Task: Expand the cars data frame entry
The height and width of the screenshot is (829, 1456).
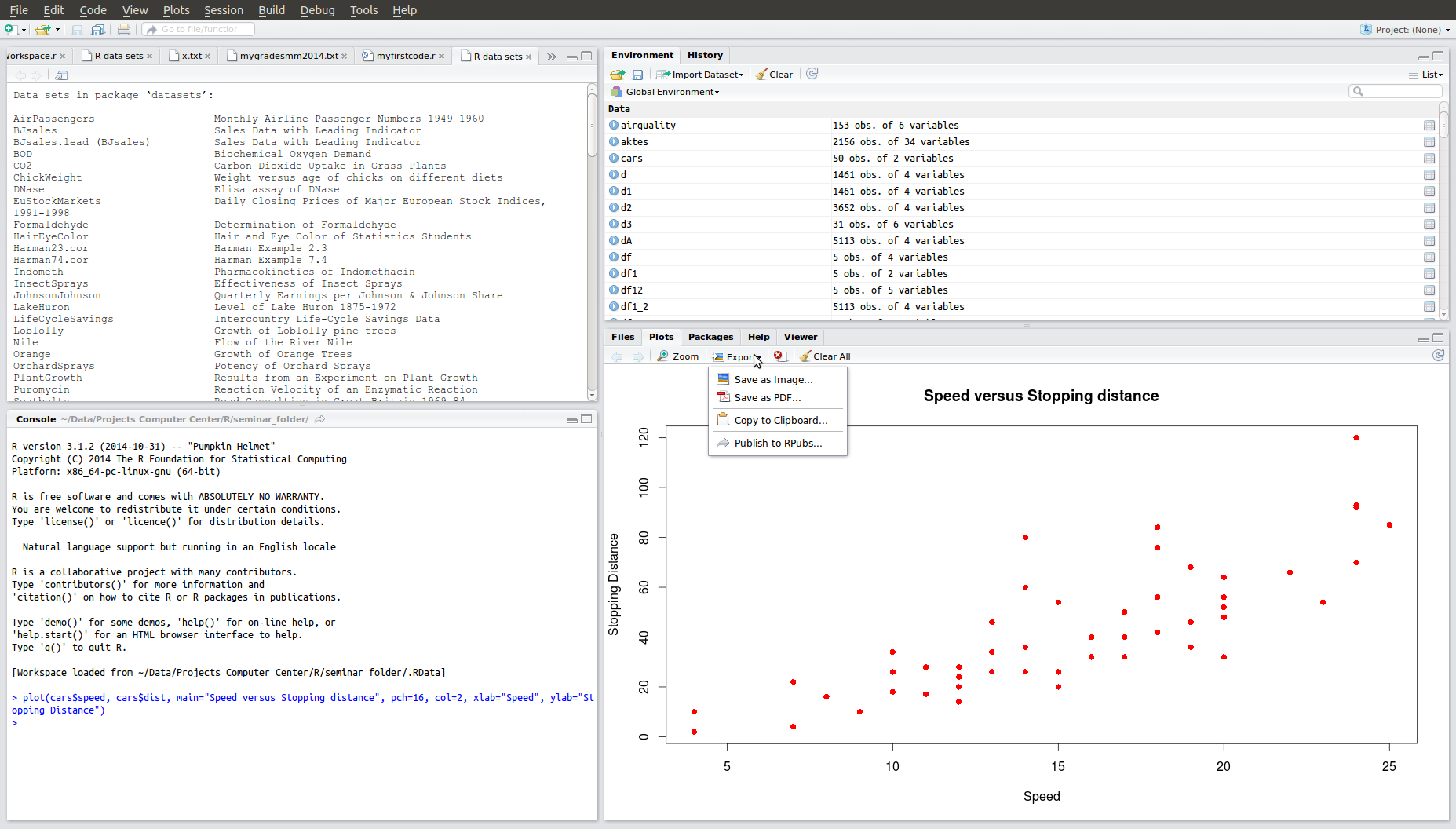Action: [x=614, y=159]
